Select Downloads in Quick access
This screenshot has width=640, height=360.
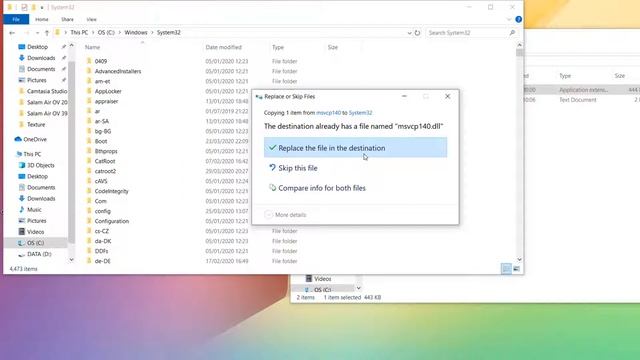[x=41, y=58]
